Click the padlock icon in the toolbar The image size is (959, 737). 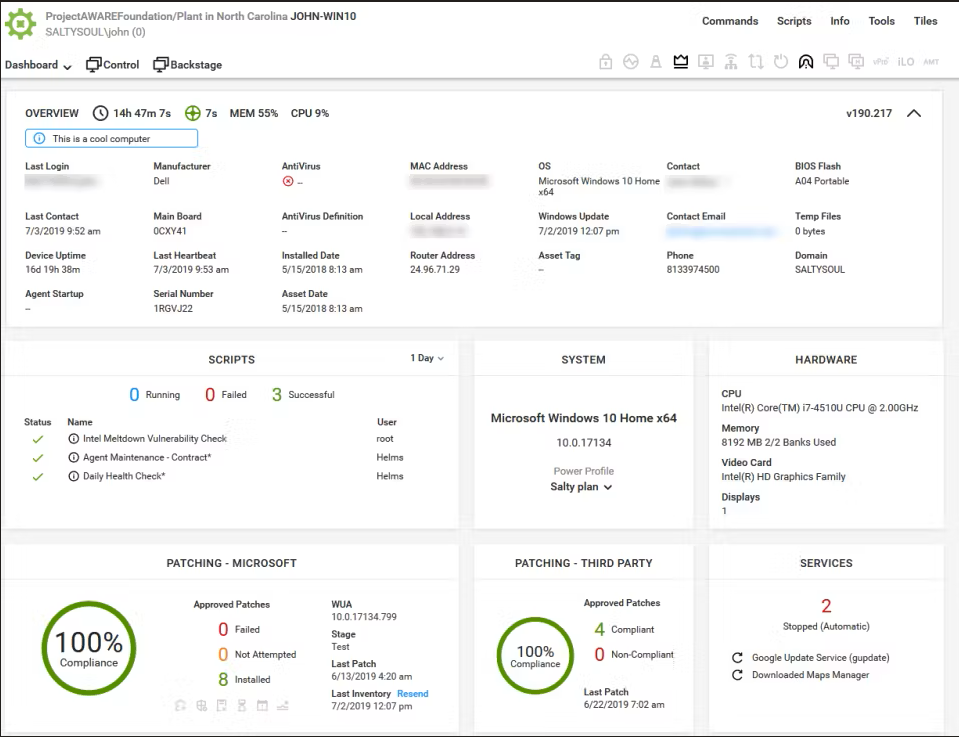click(605, 62)
